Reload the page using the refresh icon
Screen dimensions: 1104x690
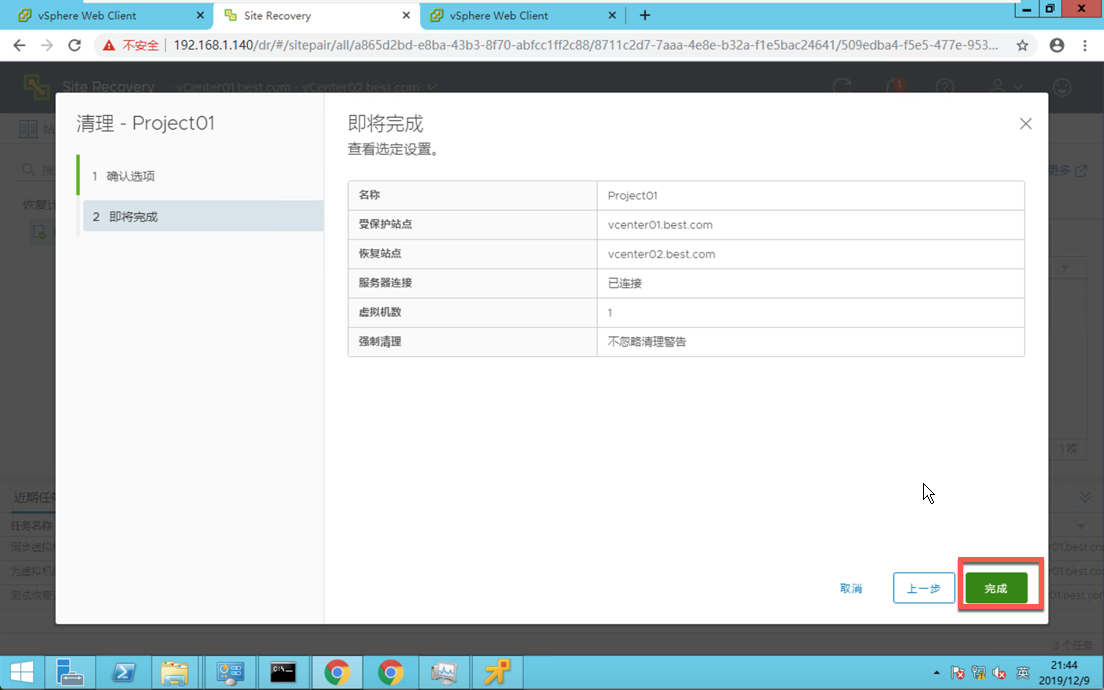74,45
